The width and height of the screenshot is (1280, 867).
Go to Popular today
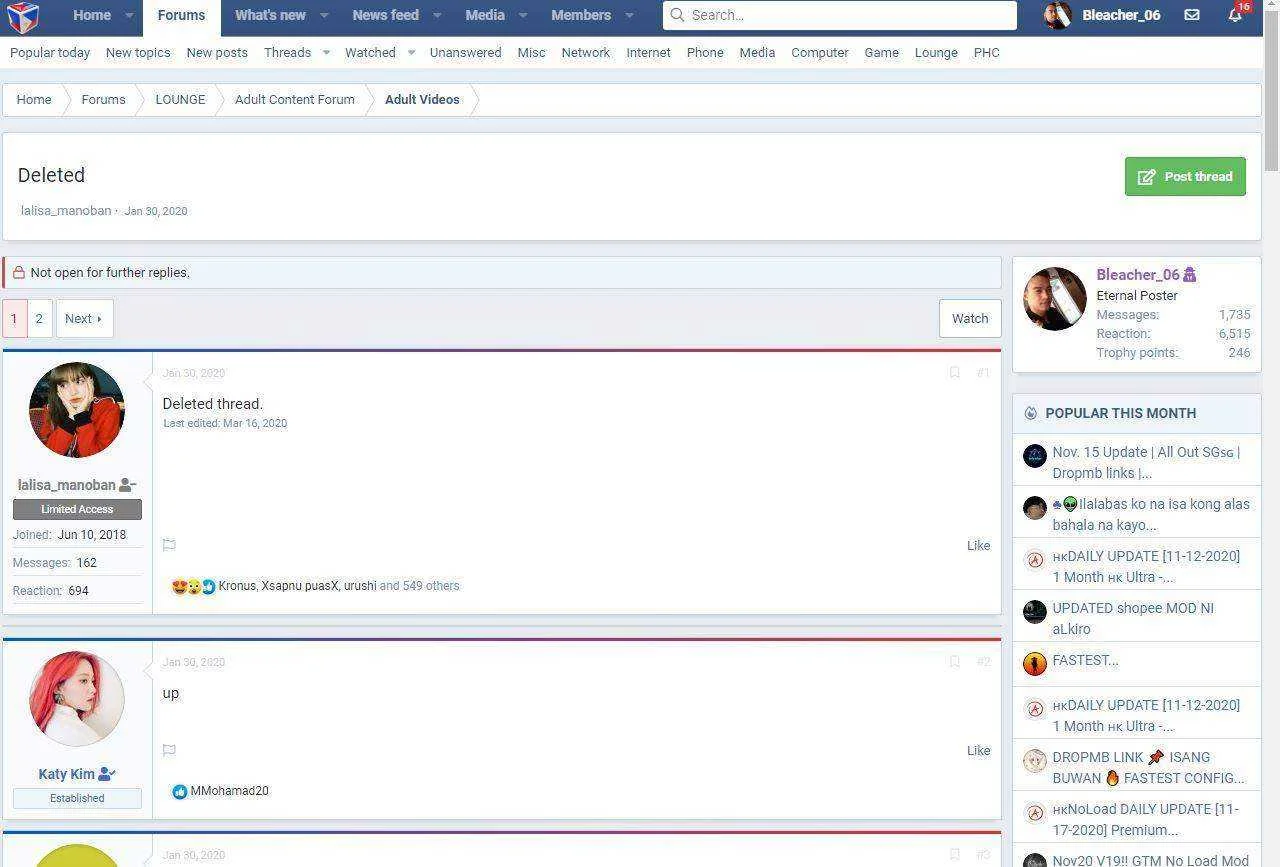pyautogui.click(x=50, y=52)
